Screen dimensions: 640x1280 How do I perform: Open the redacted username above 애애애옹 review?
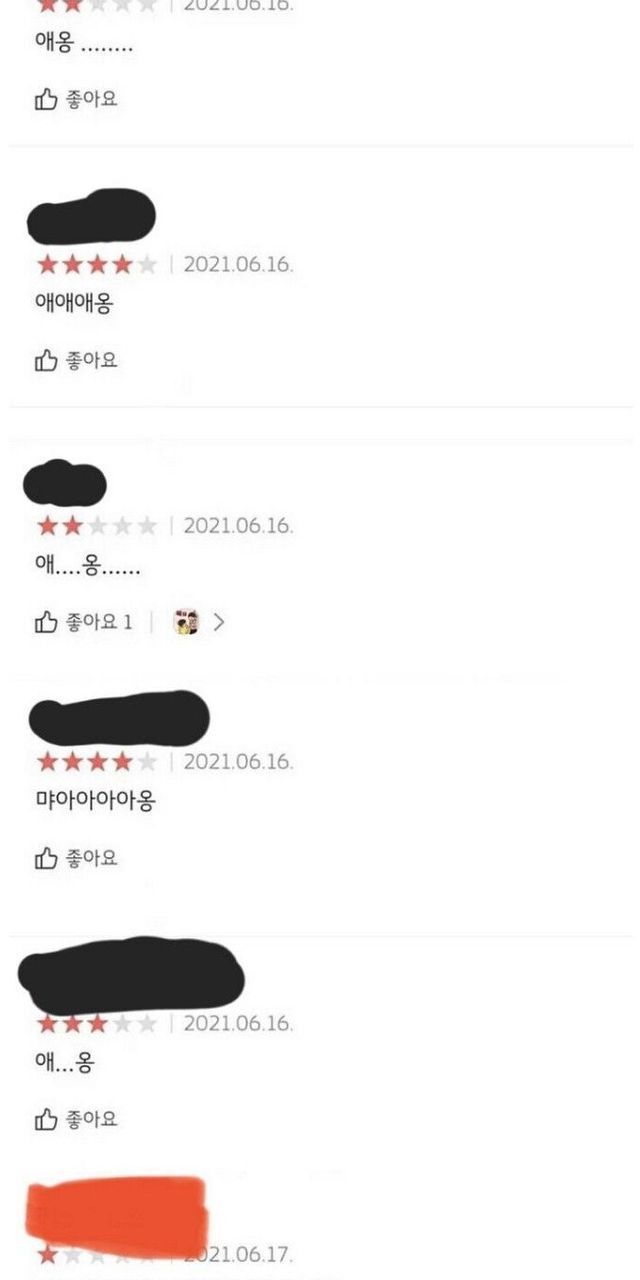click(92, 217)
